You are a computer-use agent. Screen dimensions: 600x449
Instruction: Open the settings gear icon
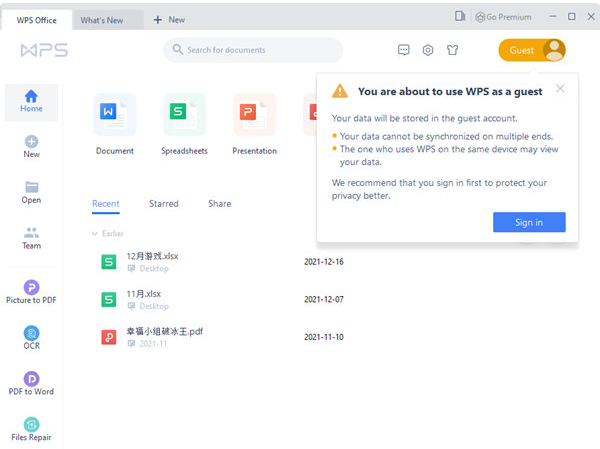428,50
